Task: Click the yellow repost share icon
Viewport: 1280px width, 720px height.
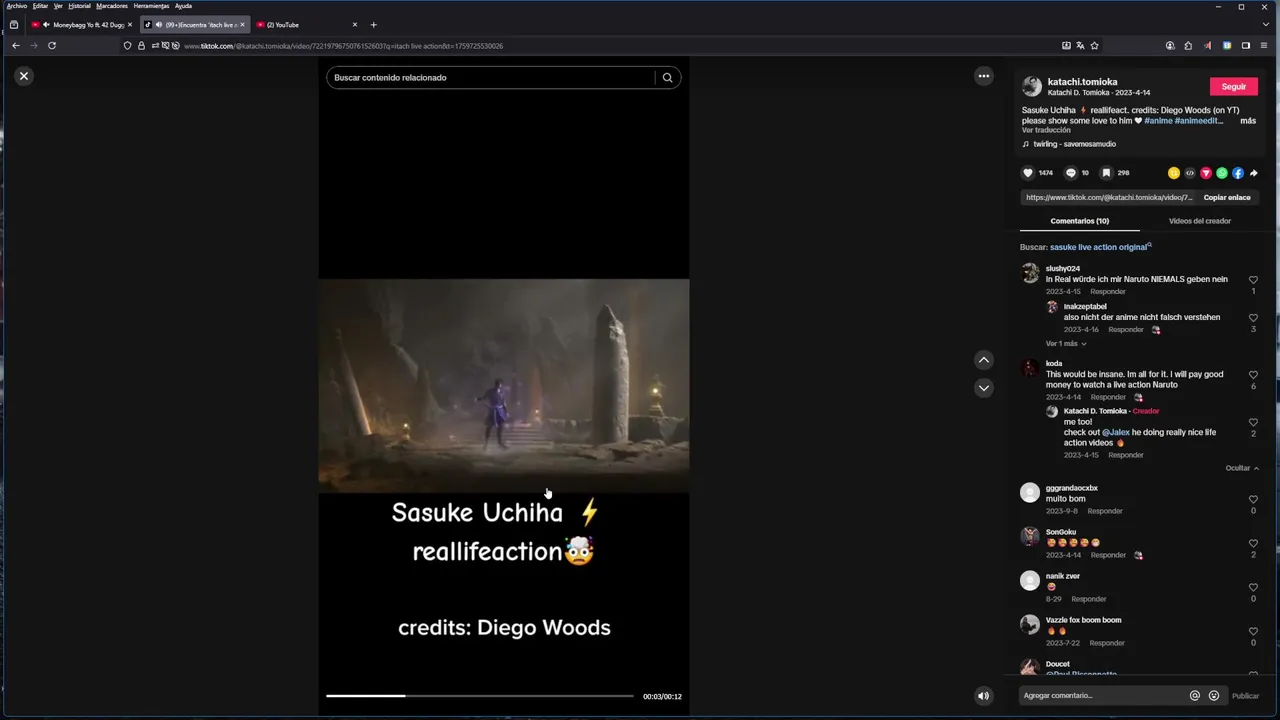Action: click(x=1174, y=173)
